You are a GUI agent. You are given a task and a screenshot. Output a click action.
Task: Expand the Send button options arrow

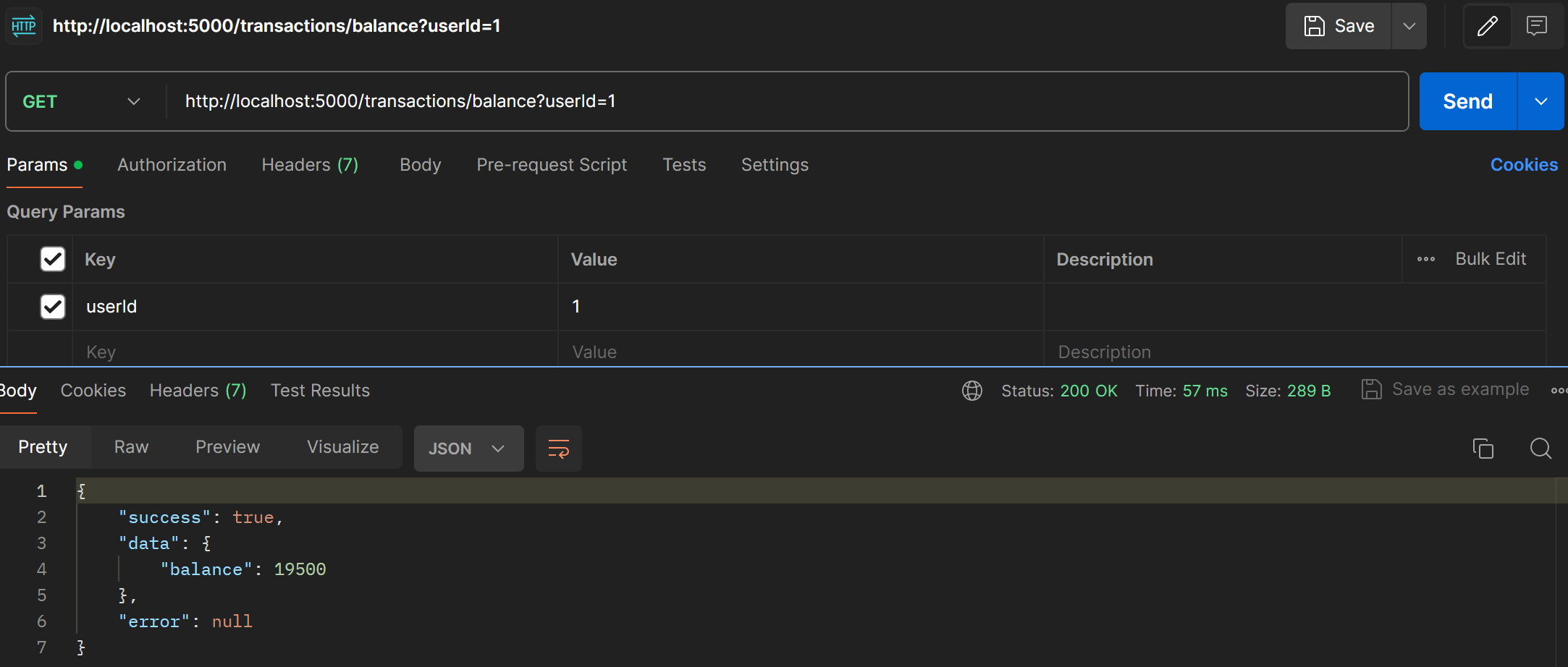coord(1541,101)
